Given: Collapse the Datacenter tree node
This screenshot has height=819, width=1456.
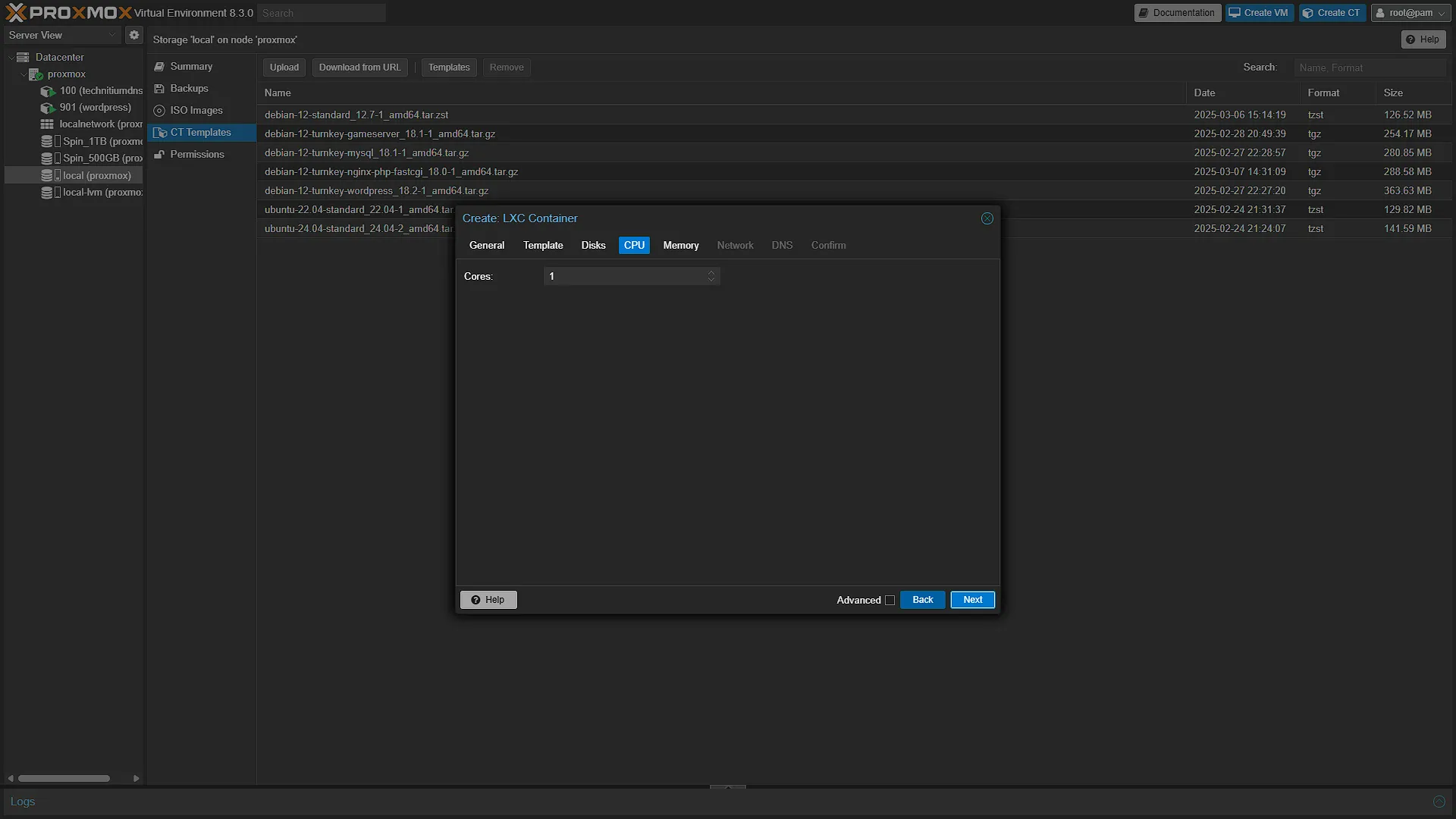Looking at the screenshot, I should (x=11, y=58).
